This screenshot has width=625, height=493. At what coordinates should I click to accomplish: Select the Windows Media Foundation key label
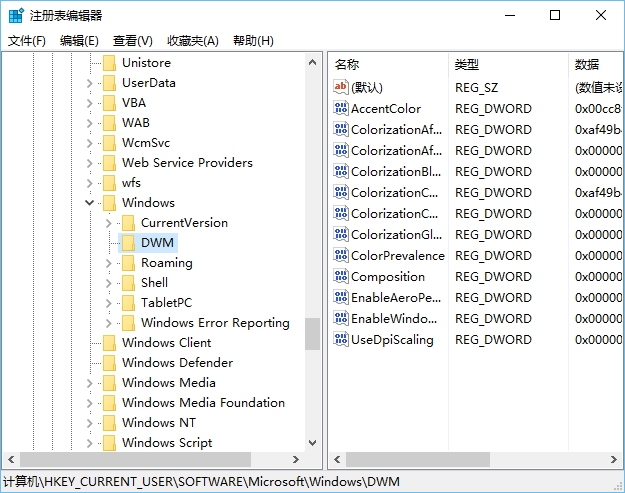(x=203, y=403)
